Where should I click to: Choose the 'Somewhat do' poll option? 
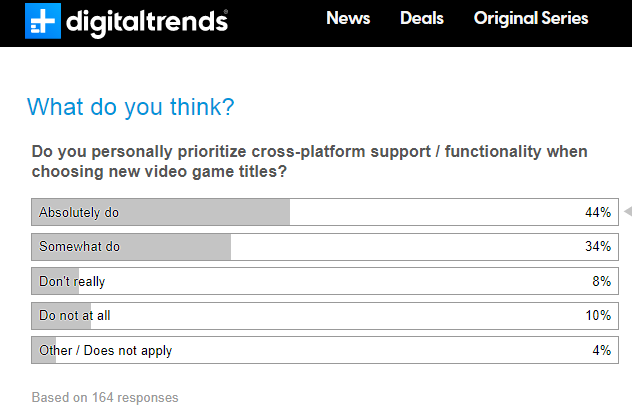(325, 247)
